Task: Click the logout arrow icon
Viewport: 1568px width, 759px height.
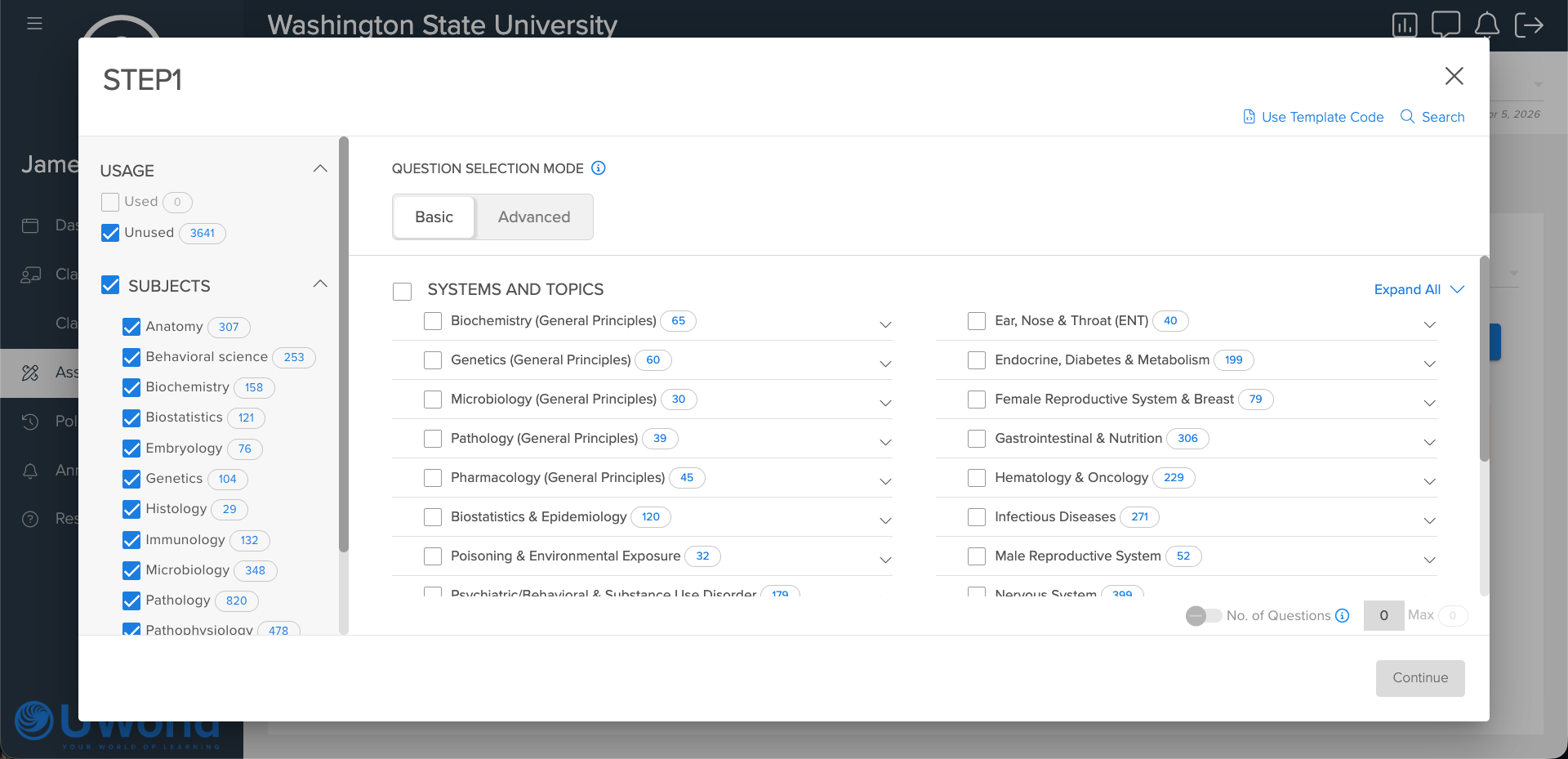Action: [1528, 25]
